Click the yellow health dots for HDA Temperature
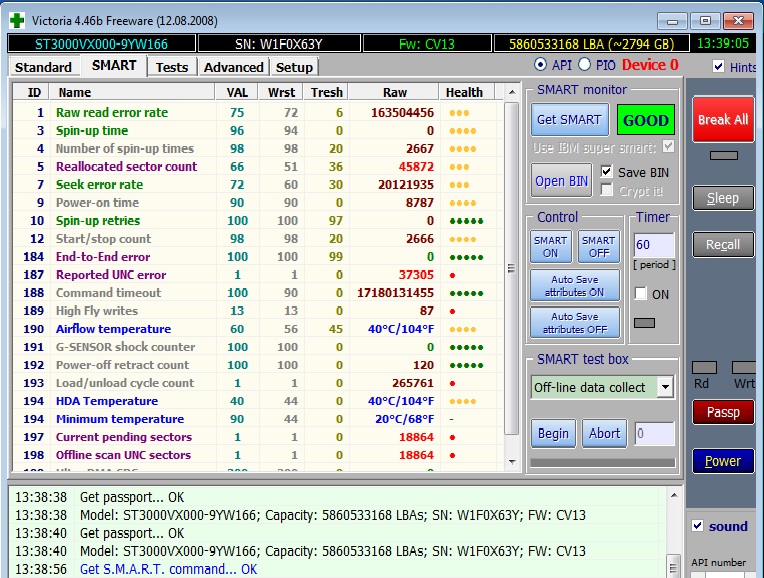 [x=462, y=402]
